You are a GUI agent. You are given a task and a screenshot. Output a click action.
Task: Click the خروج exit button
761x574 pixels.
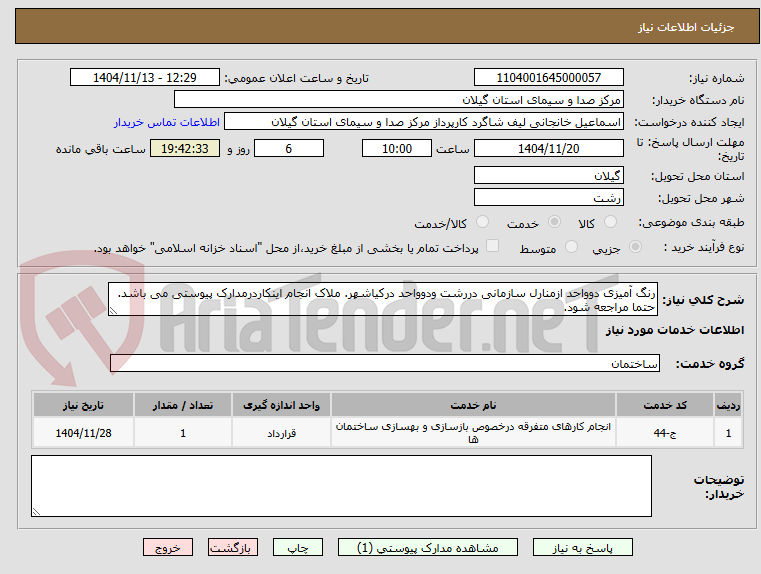[167, 547]
